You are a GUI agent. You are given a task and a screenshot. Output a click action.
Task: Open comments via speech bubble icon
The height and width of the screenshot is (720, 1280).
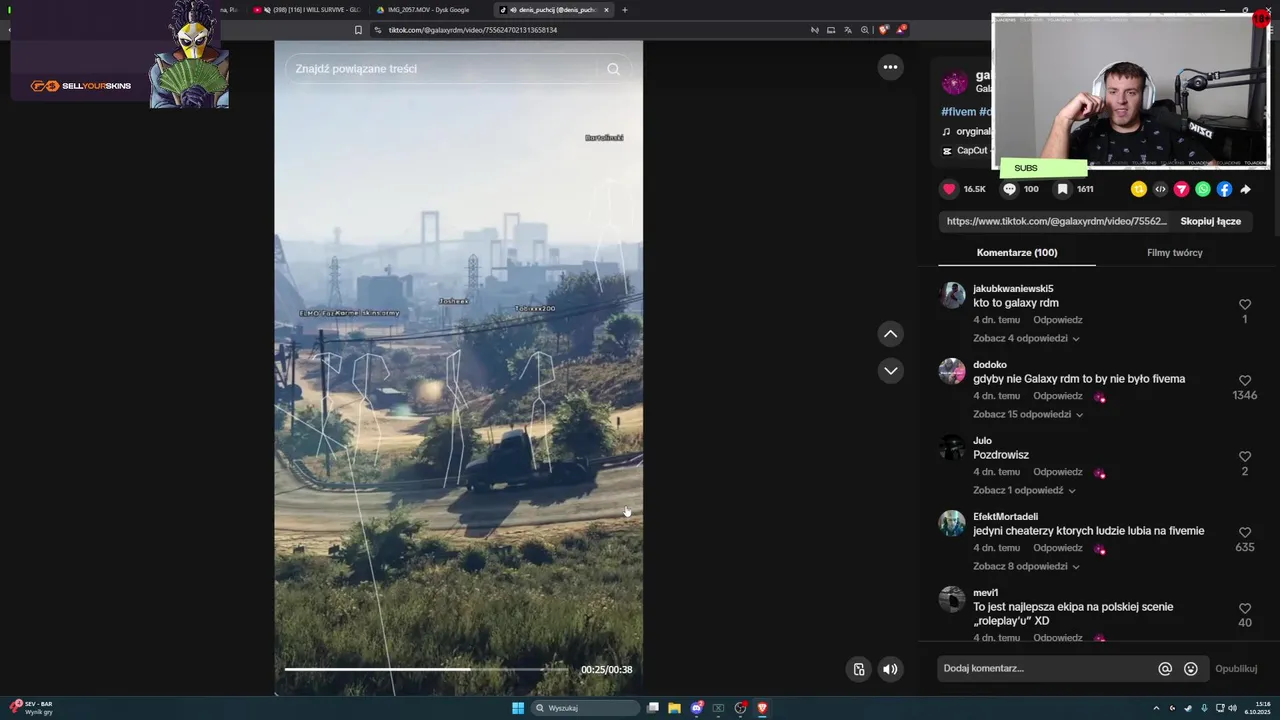point(1010,189)
